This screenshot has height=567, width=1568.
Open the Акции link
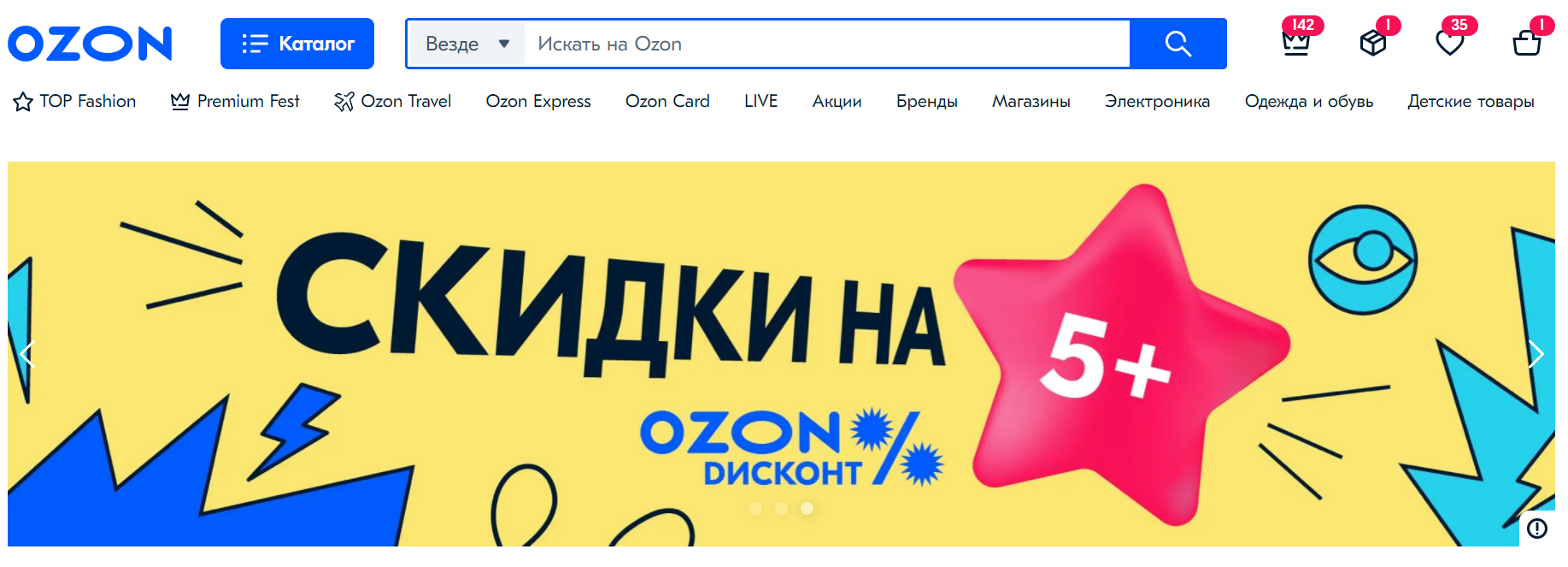pos(837,102)
